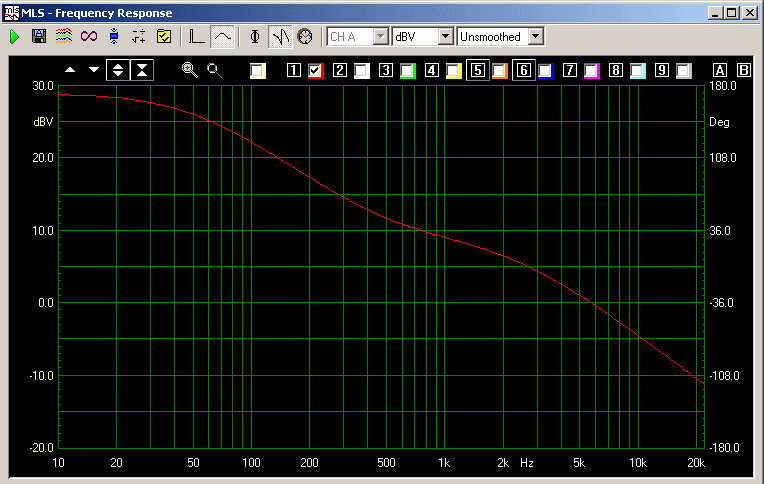Shift the graph up with the up arrow
This screenshot has width=764, height=484.
tap(69, 70)
